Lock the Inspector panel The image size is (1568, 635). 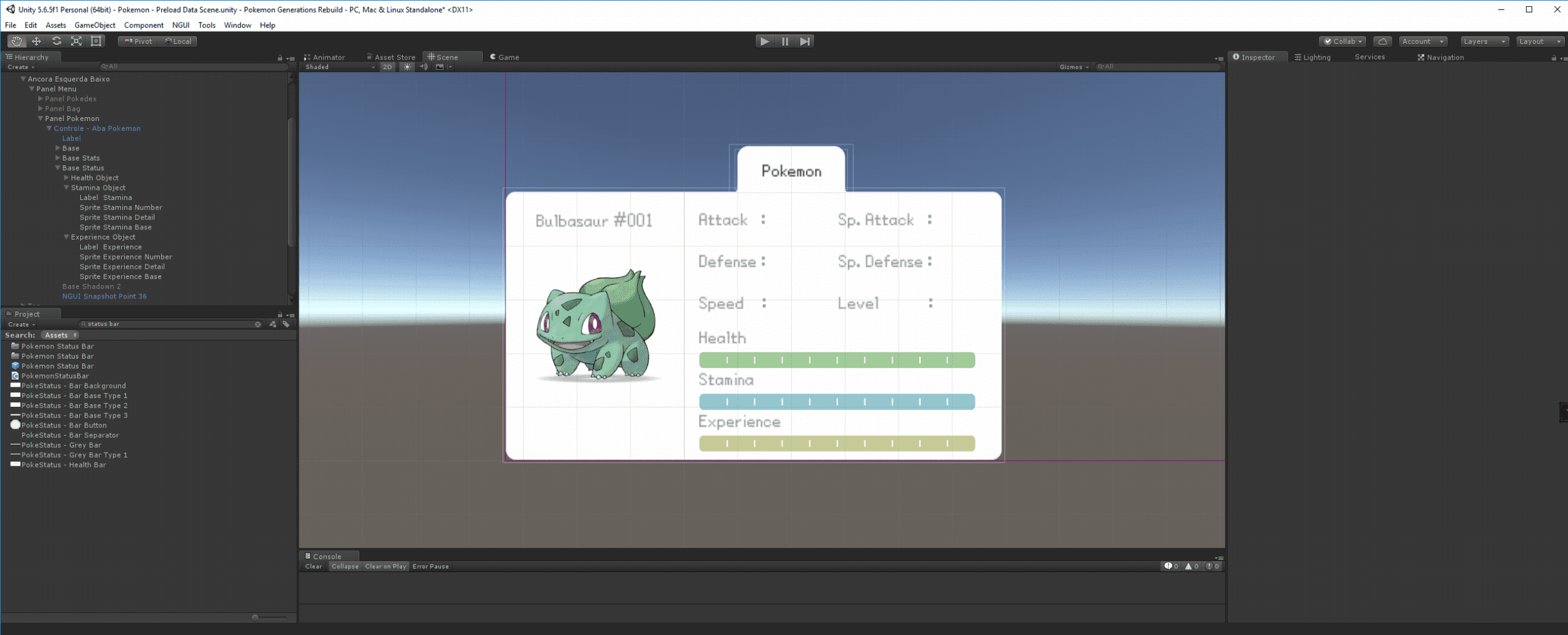[x=1554, y=58]
